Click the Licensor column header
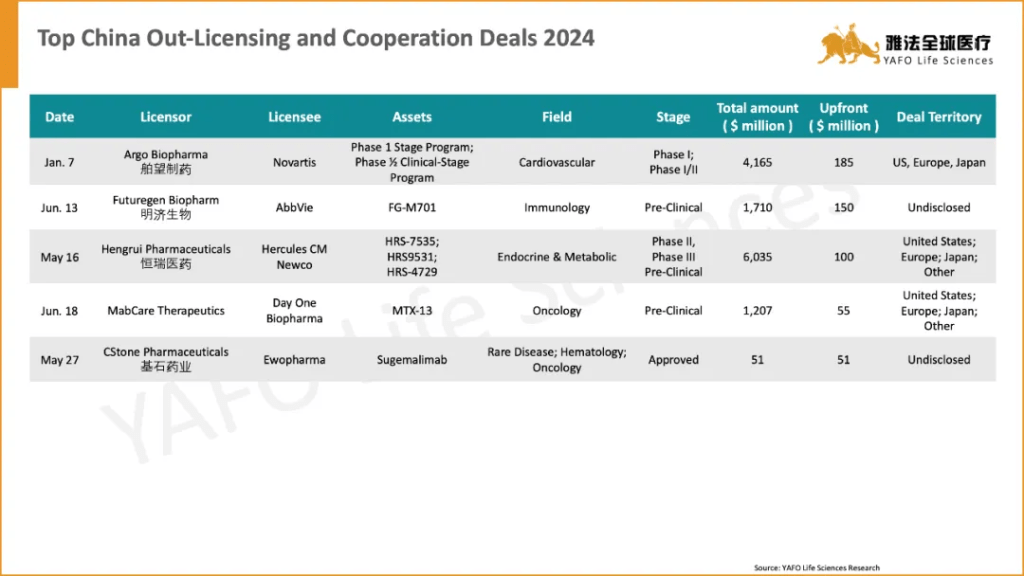The height and width of the screenshot is (576, 1024). pos(166,117)
